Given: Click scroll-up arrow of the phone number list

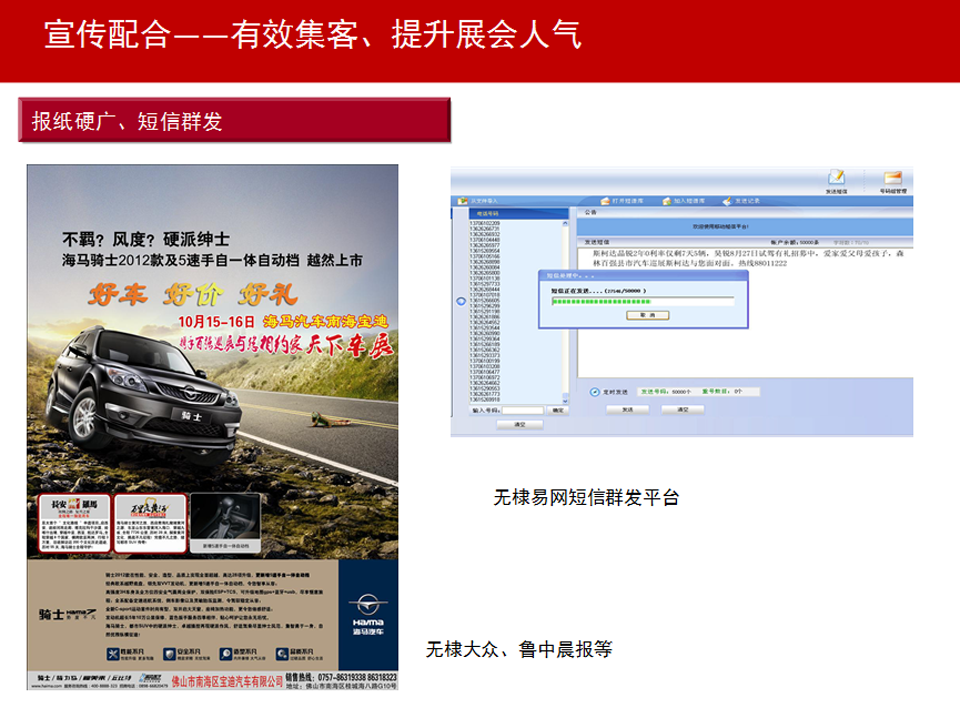Looking at the screenshot, I should click(x=565, y=223).
